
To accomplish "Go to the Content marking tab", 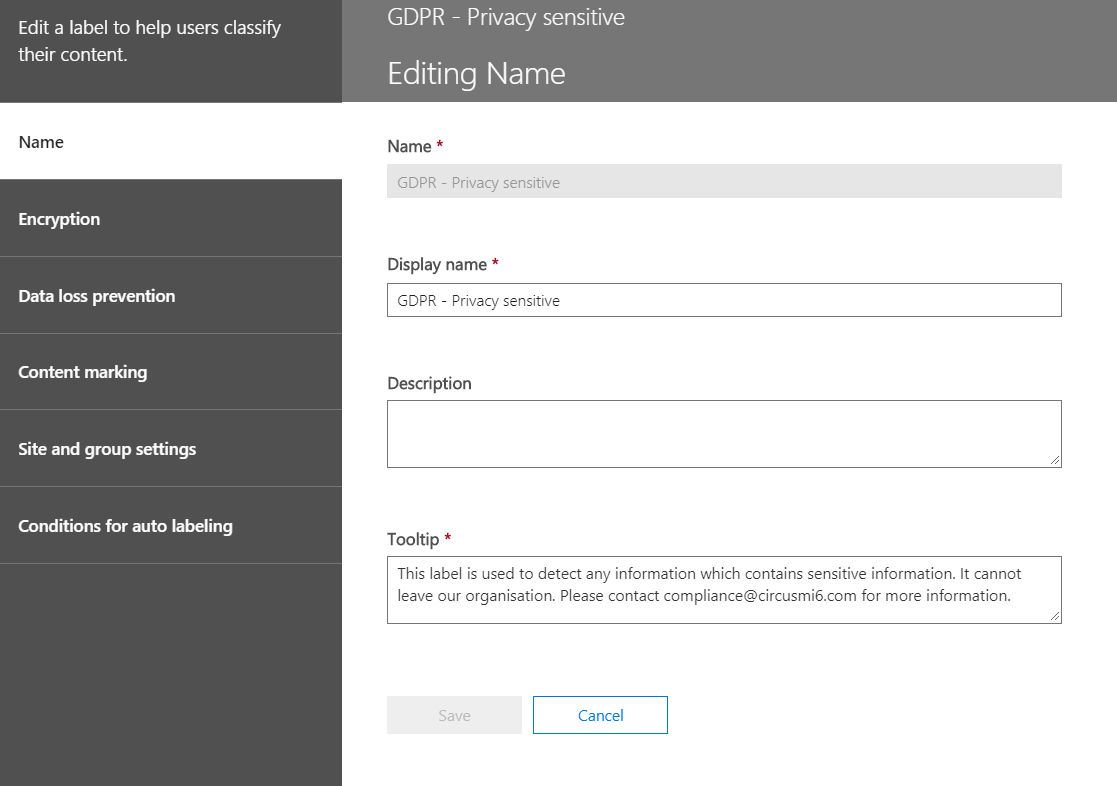I will [x=83, y=372].
